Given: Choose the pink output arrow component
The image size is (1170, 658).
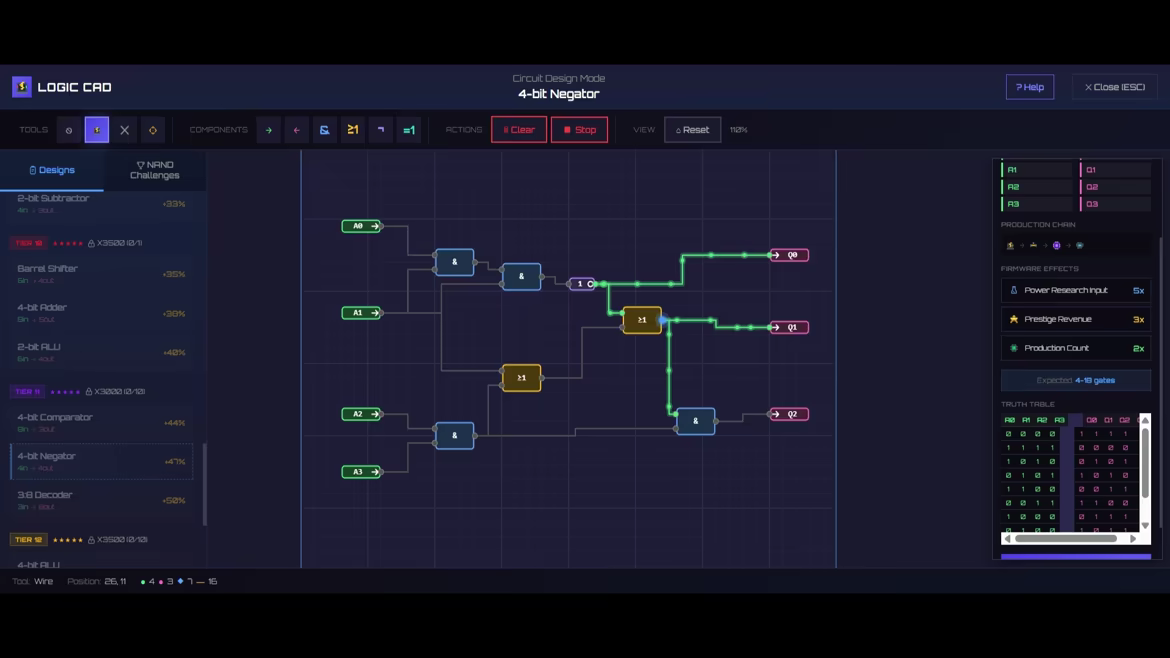Looking at the screenshot, I should pyautogui.click(x=297, y=130).
